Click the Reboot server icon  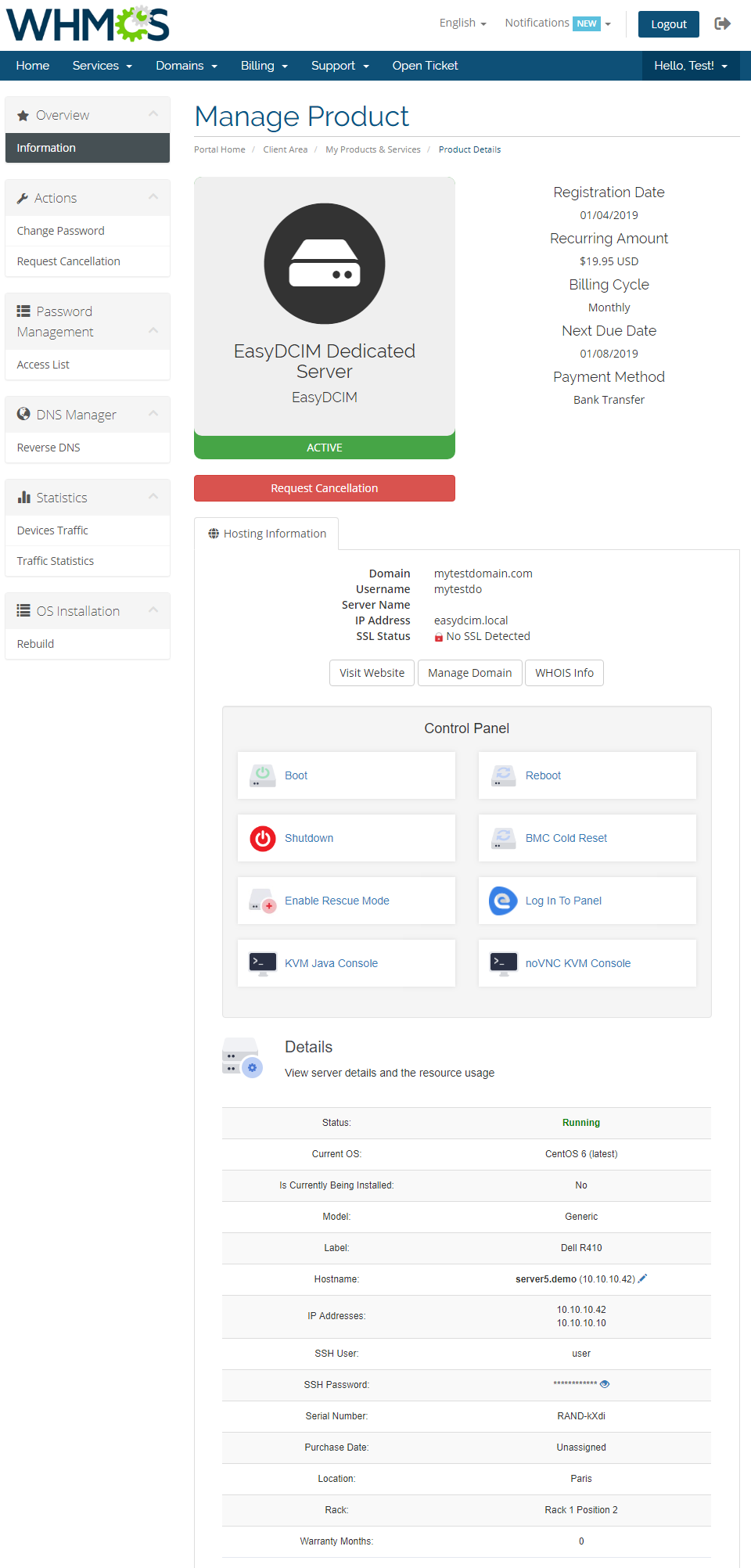click(x=504, y=775)
